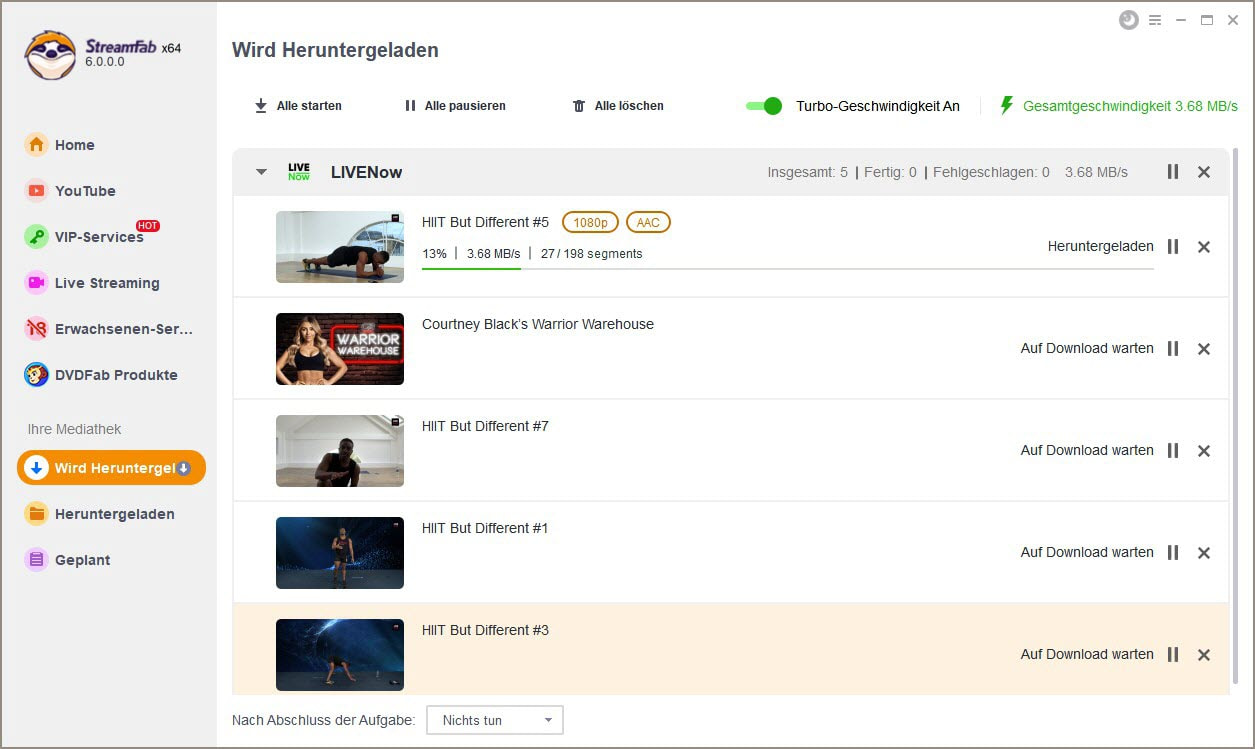1255x749 pixels.
Task: Cancel the HIIT But Different #7 download
Action: pyautogui.click(x=1204, y=451)
